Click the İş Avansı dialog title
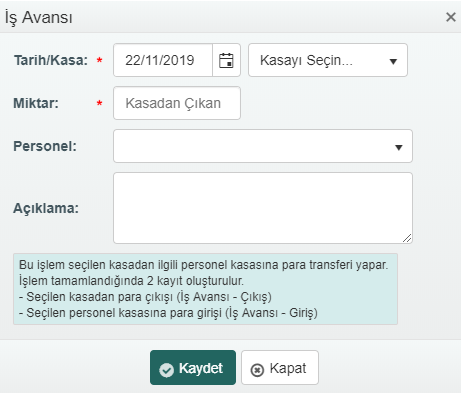This screenshot has height=393, width=461. pos(39,17)
